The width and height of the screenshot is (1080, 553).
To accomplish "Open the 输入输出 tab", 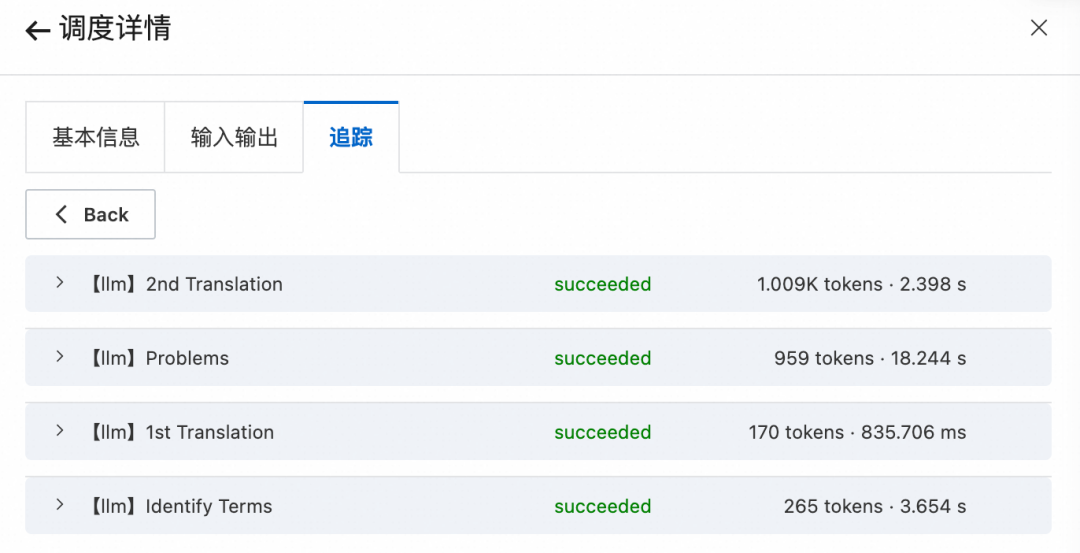I will [234, 137].
